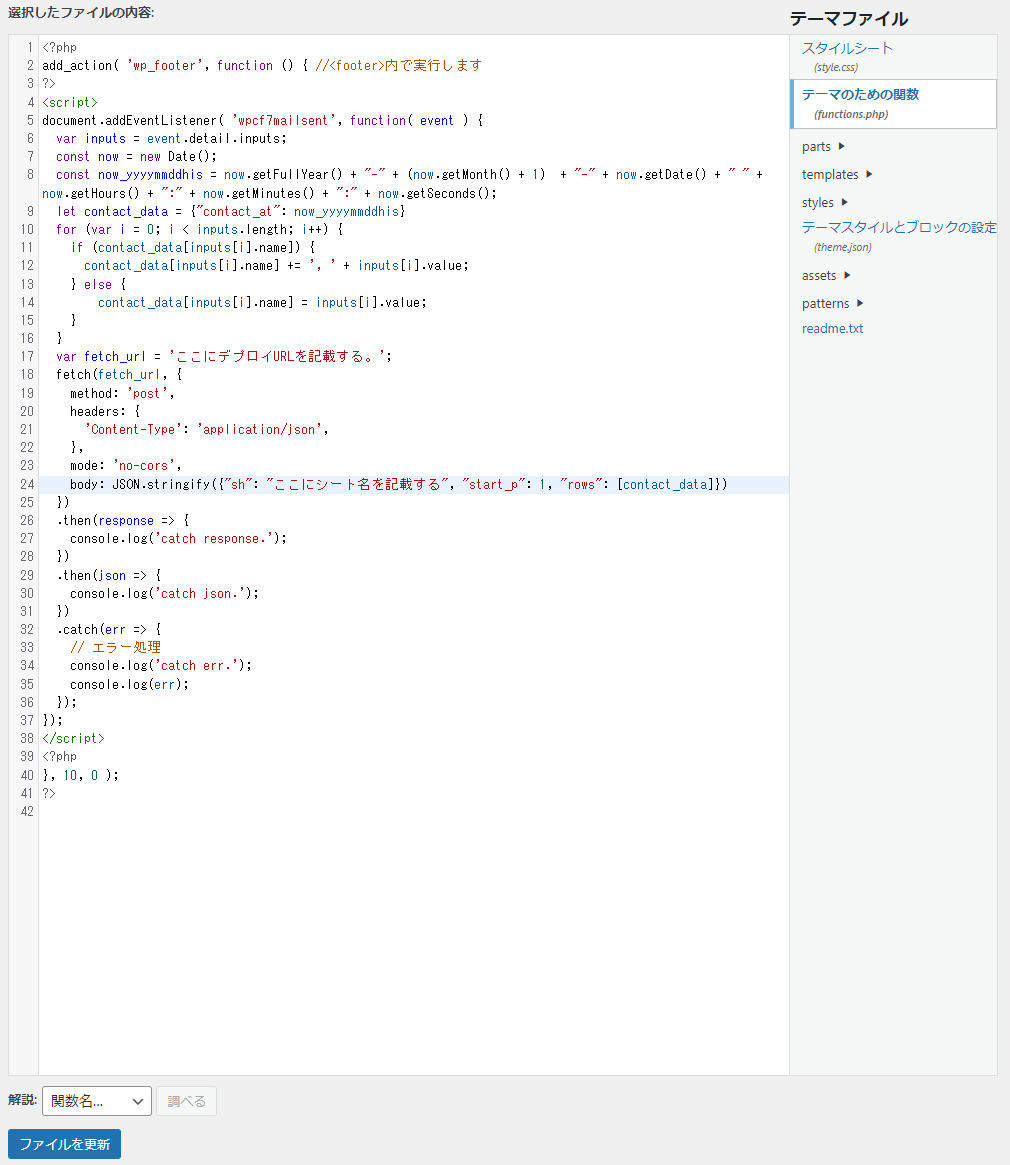Open the 関数名... lookup dropdown
1010x1165 pixels.
coord(97,1101)
